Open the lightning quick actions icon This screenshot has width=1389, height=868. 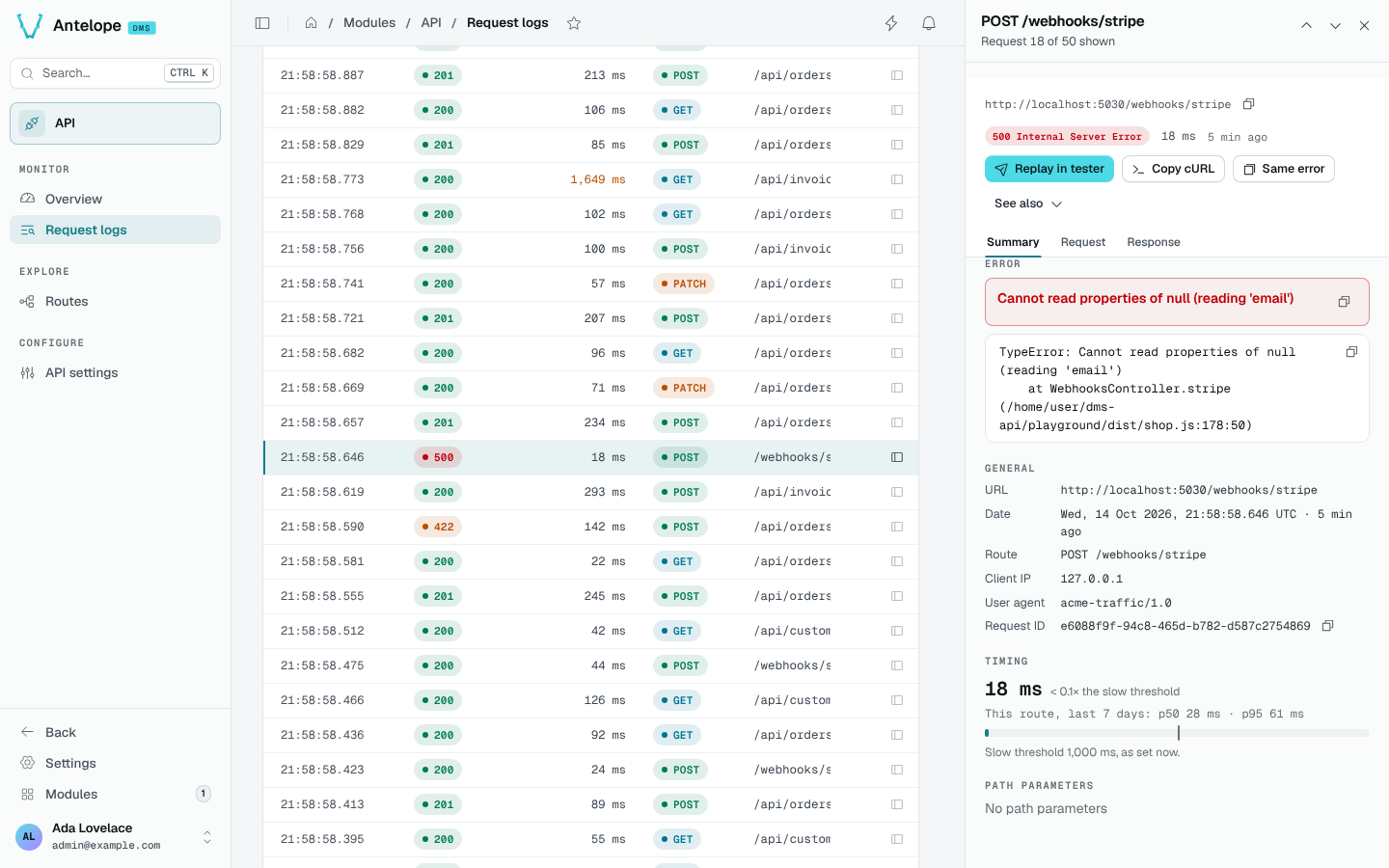point(891,23)
